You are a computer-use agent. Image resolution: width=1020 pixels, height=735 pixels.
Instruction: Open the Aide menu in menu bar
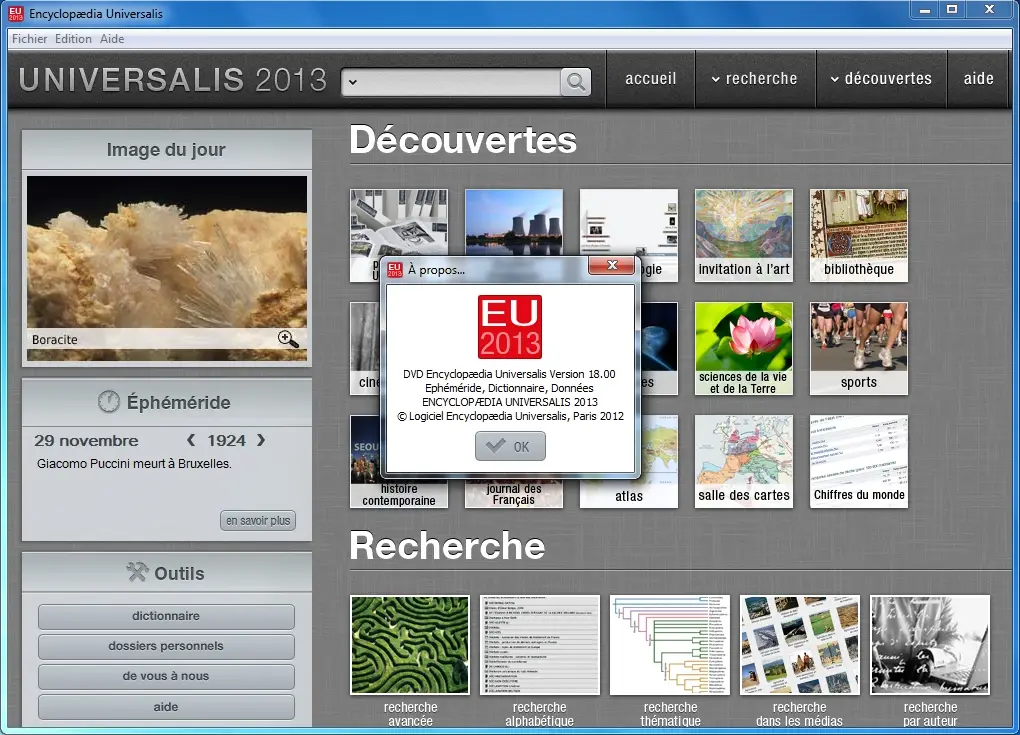[x=112, y=39]
